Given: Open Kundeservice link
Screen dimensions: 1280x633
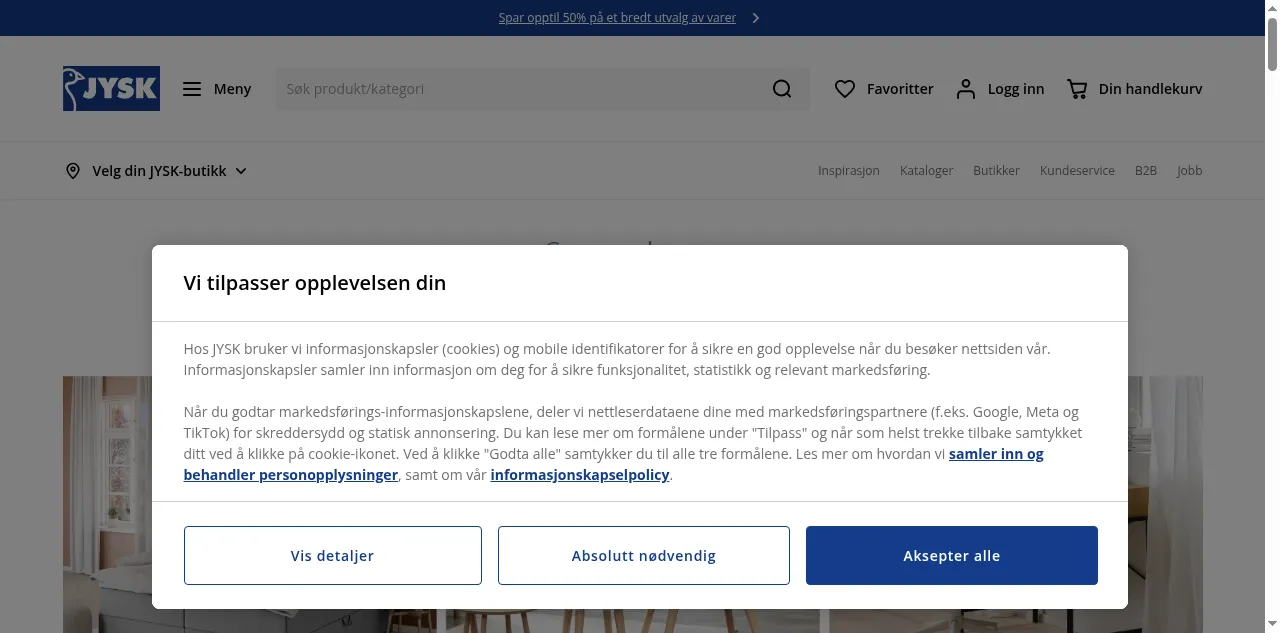Looking at the screenshot, I should click(x=1077, y=171).
